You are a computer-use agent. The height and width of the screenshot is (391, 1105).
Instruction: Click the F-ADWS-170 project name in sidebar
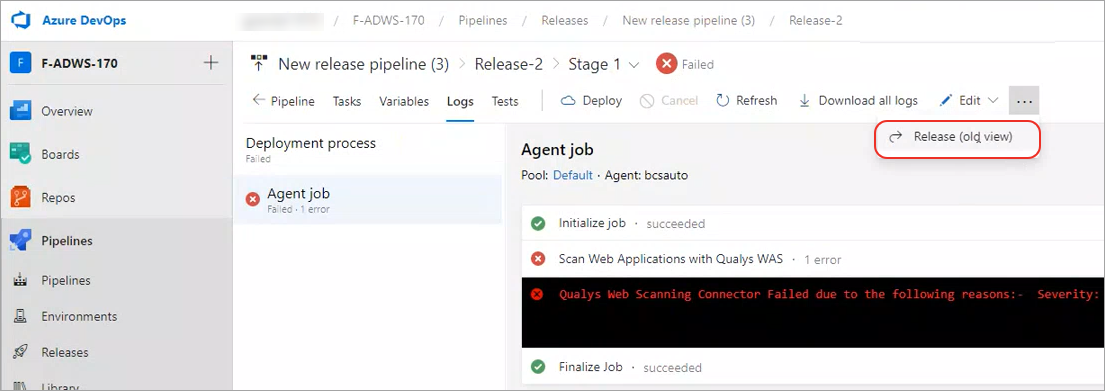pyautogui.click(x=79, y=63)
